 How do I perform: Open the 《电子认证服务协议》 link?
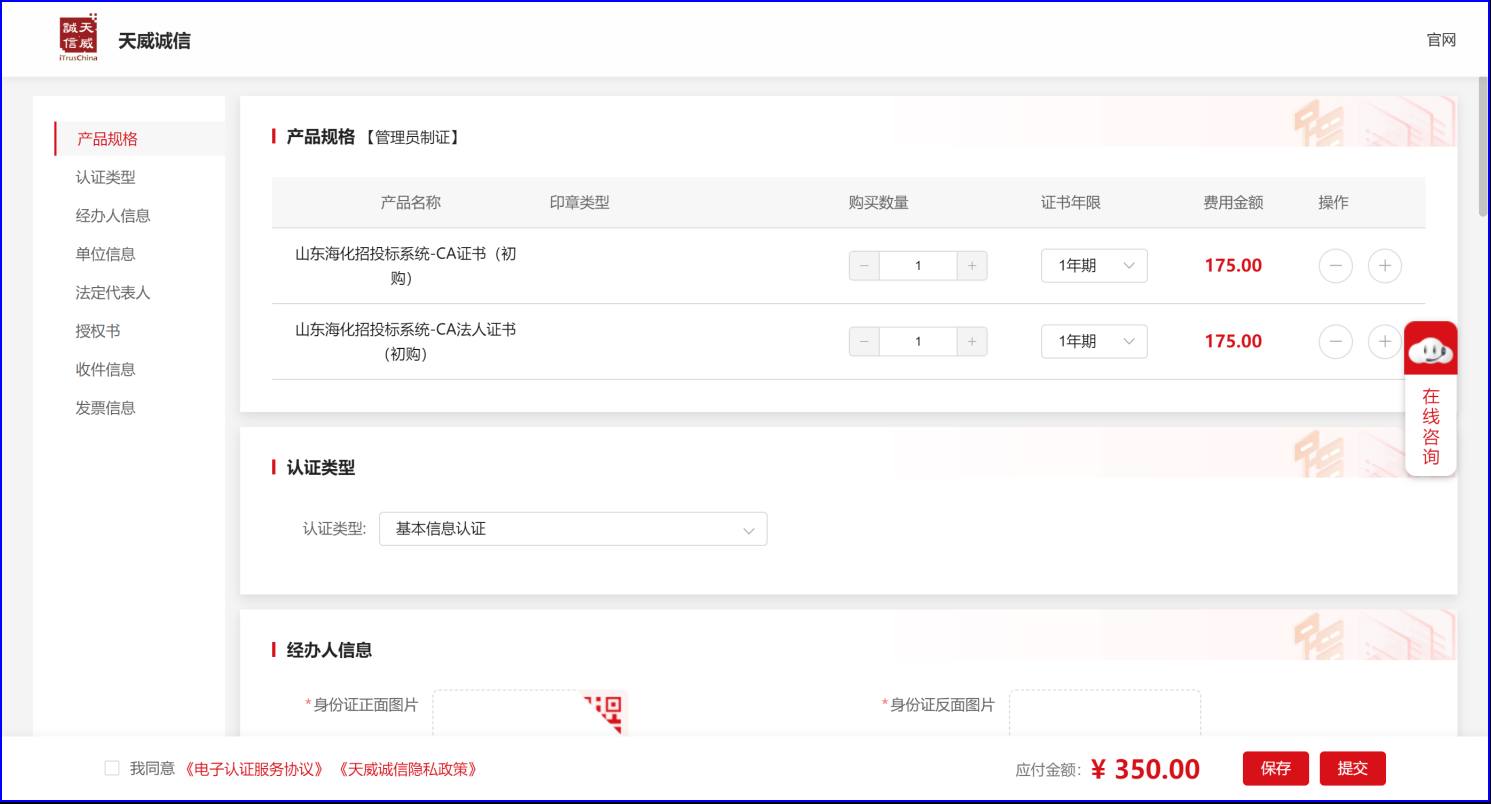[255, 769]
